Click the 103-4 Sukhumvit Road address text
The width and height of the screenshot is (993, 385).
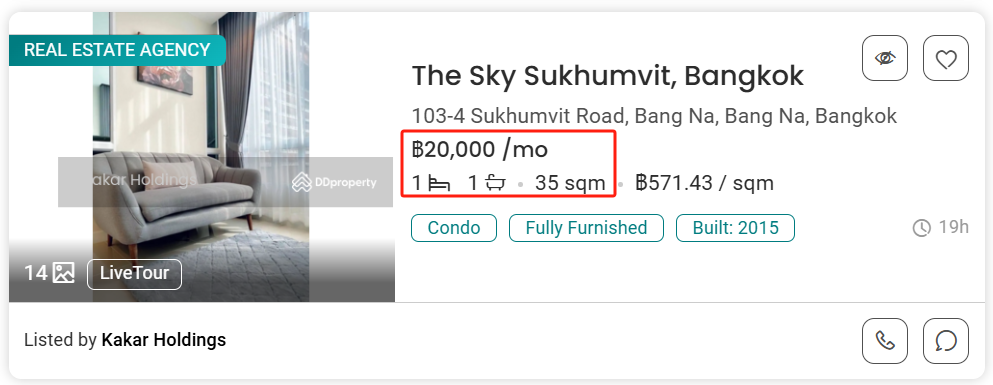click(654, 117)
